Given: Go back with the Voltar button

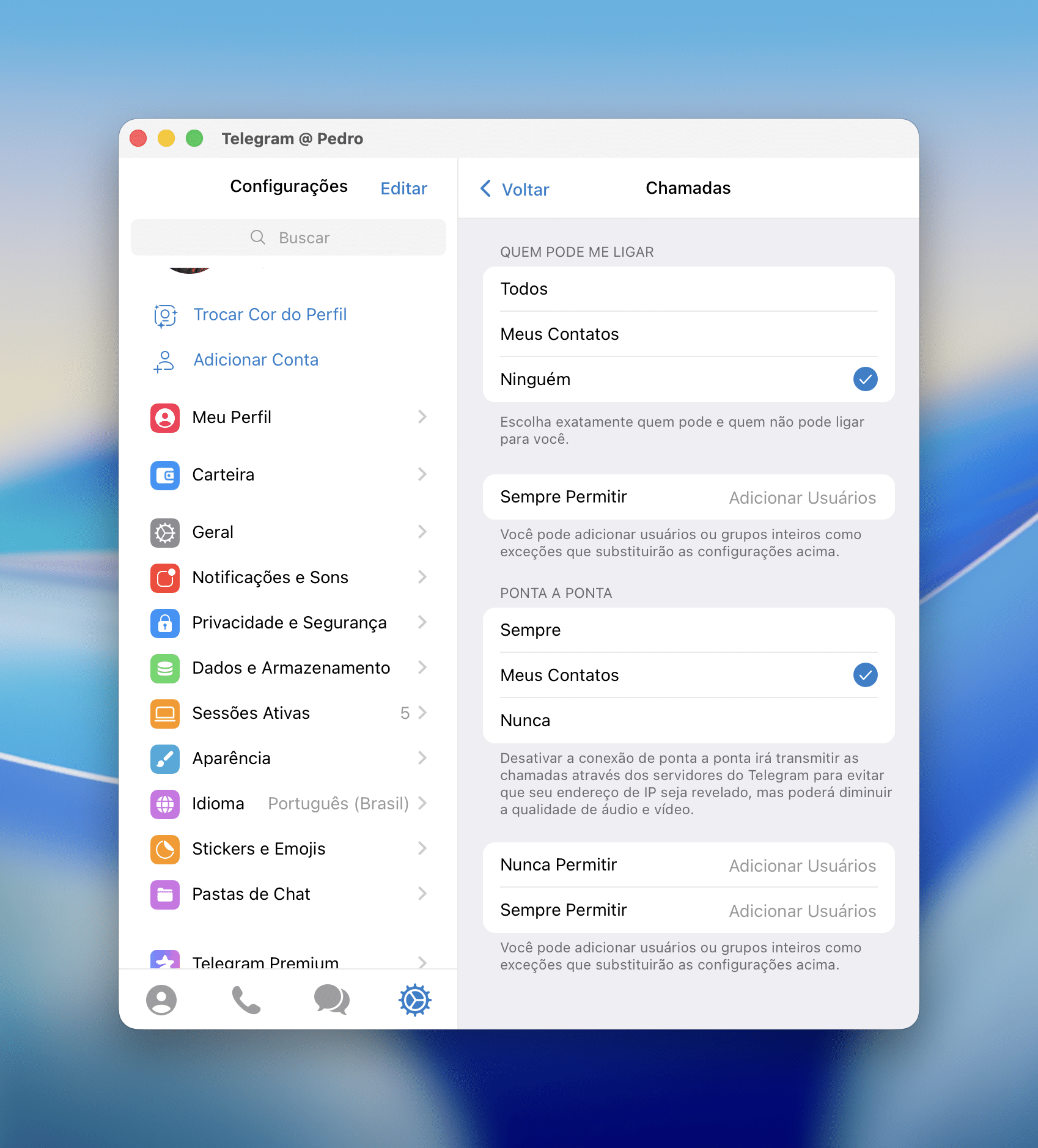Looking at the screenshot, I should [x=515, y=189].
